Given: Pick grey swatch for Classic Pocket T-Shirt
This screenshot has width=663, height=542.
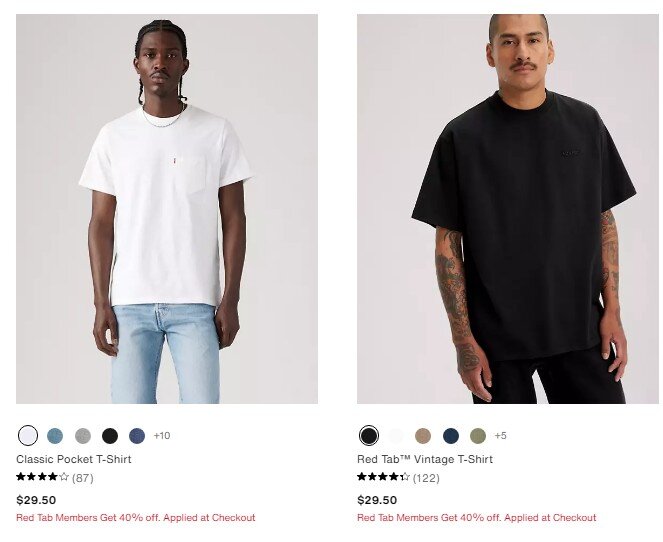Looking at the screenshot, I should 83,435.
